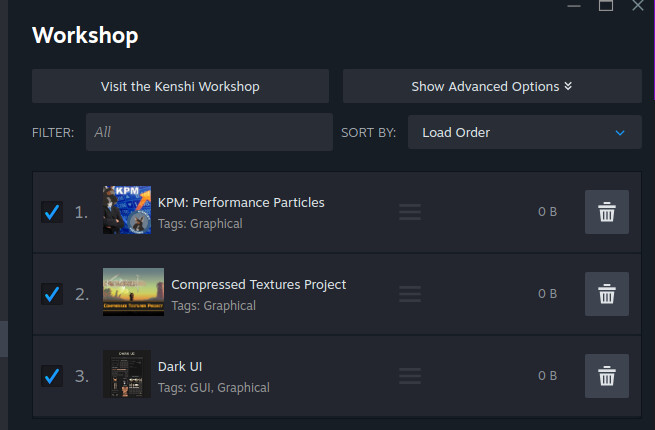Click the trash icon for Dark UI
655x430 pixels.
(x=607, y=376)
